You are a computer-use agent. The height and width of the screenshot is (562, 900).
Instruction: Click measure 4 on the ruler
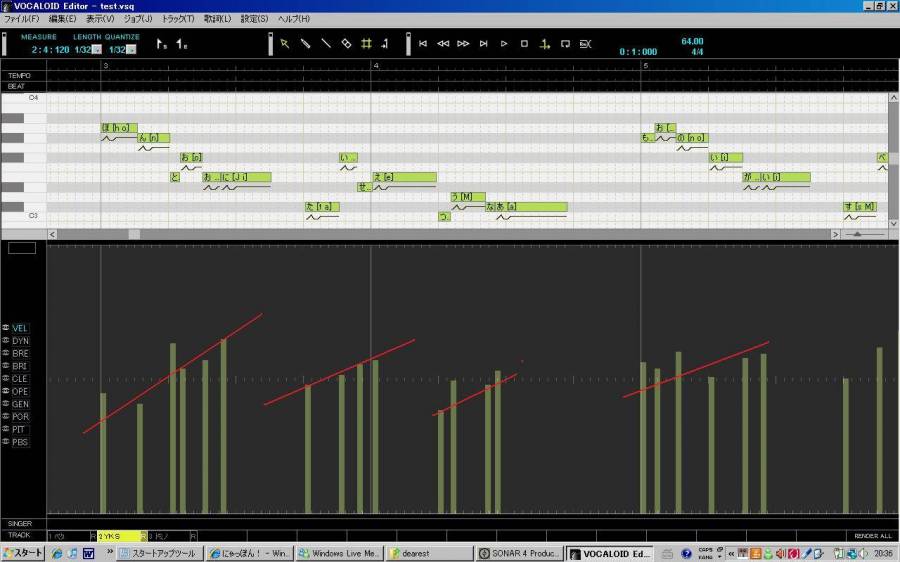point(376,65)
